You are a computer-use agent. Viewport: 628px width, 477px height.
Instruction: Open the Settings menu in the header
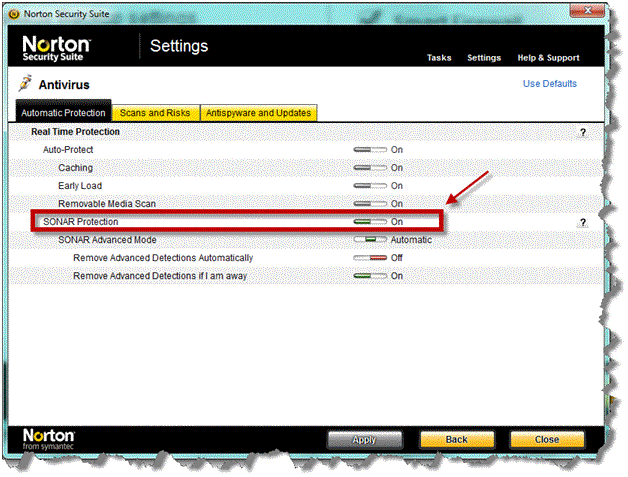pos(484,58)
